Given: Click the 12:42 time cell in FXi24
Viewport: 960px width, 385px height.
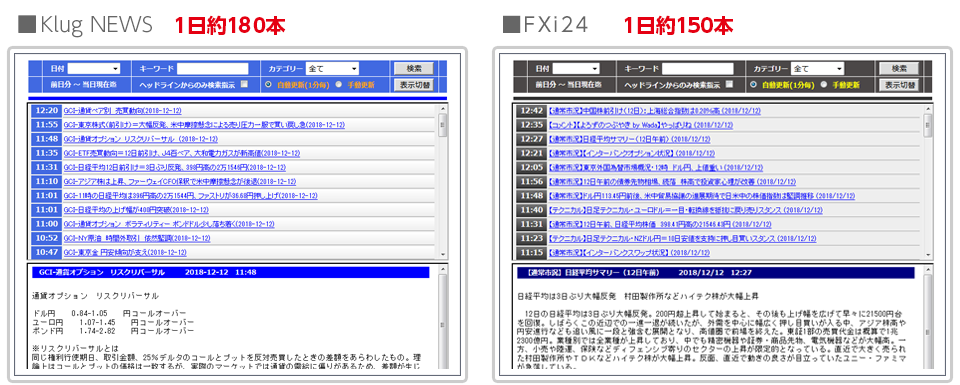Looking at the screenshot, I should pos(531,111).
